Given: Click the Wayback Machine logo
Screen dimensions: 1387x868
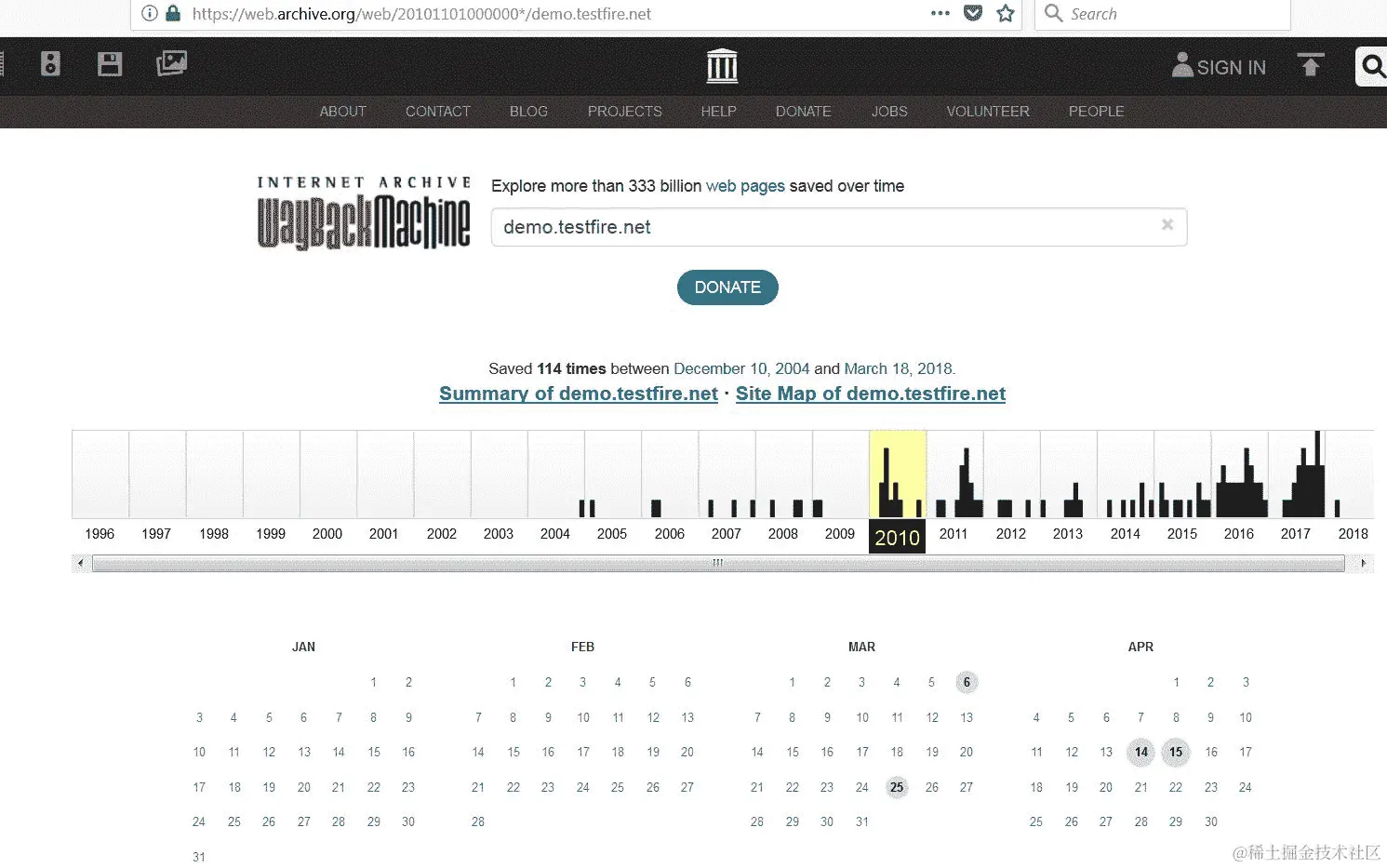Looking at the screenshot, I should [x=364, y=212].
